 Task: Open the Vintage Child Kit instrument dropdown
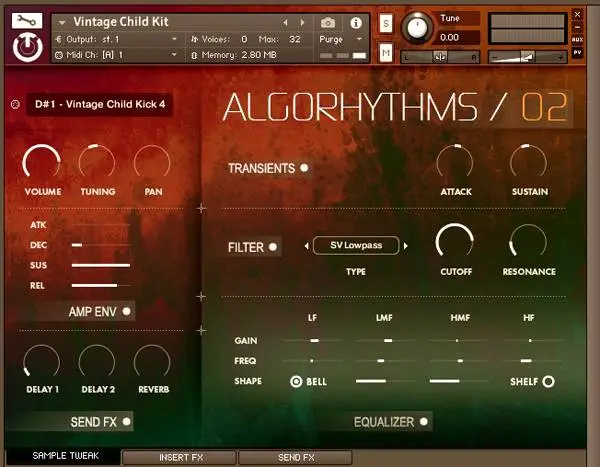(62, 23)
